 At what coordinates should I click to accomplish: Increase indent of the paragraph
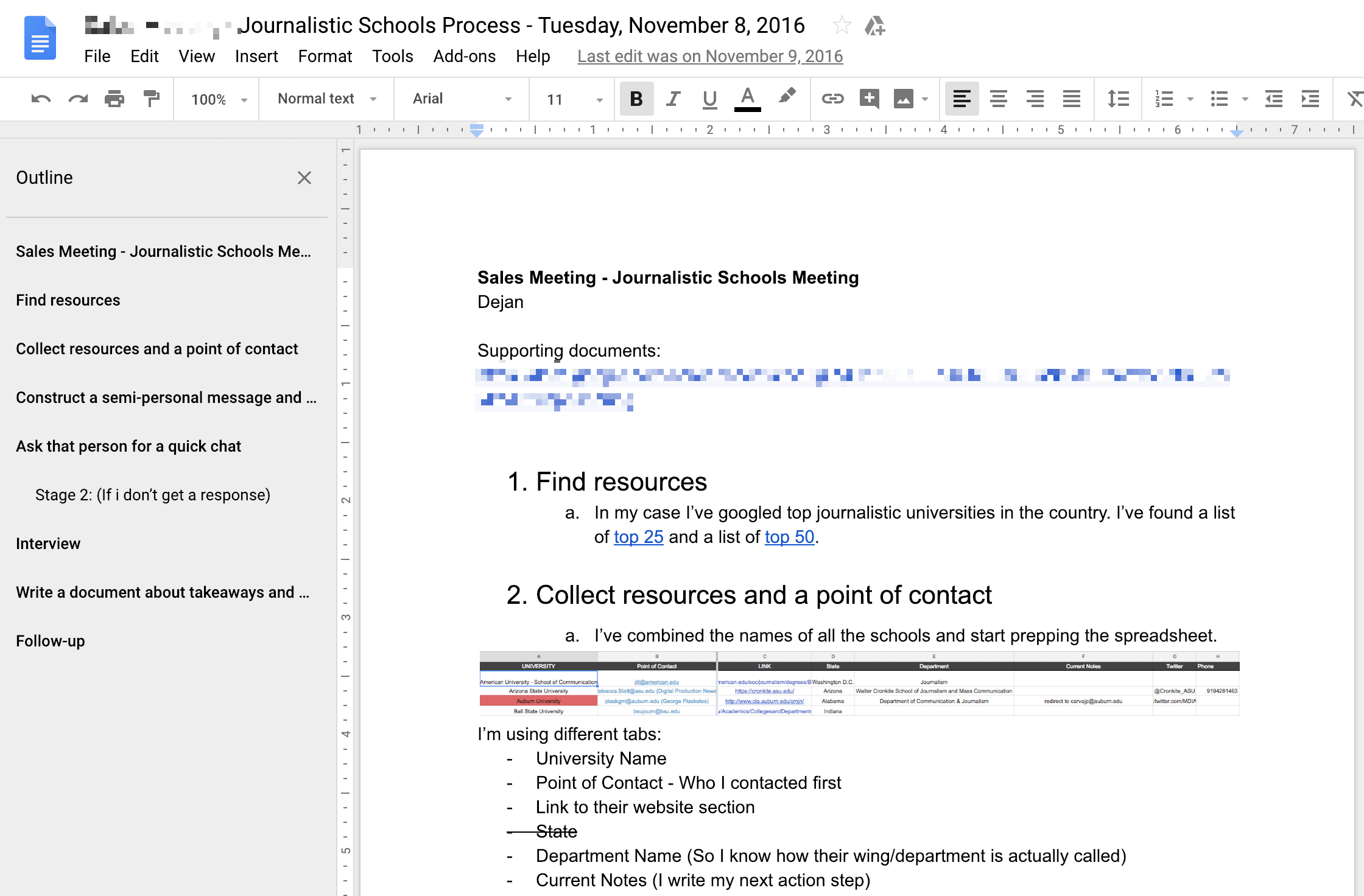(1310, 99)
